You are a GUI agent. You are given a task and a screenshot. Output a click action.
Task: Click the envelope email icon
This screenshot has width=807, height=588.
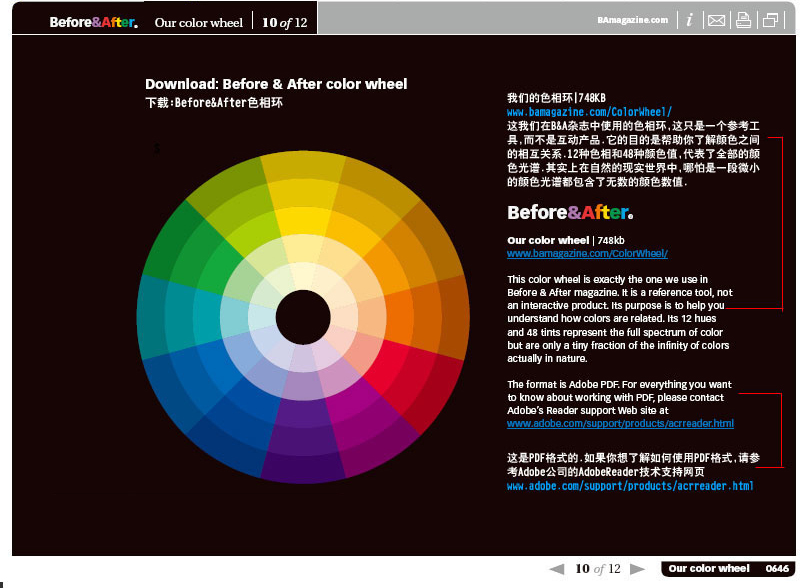tap(716, 20)
